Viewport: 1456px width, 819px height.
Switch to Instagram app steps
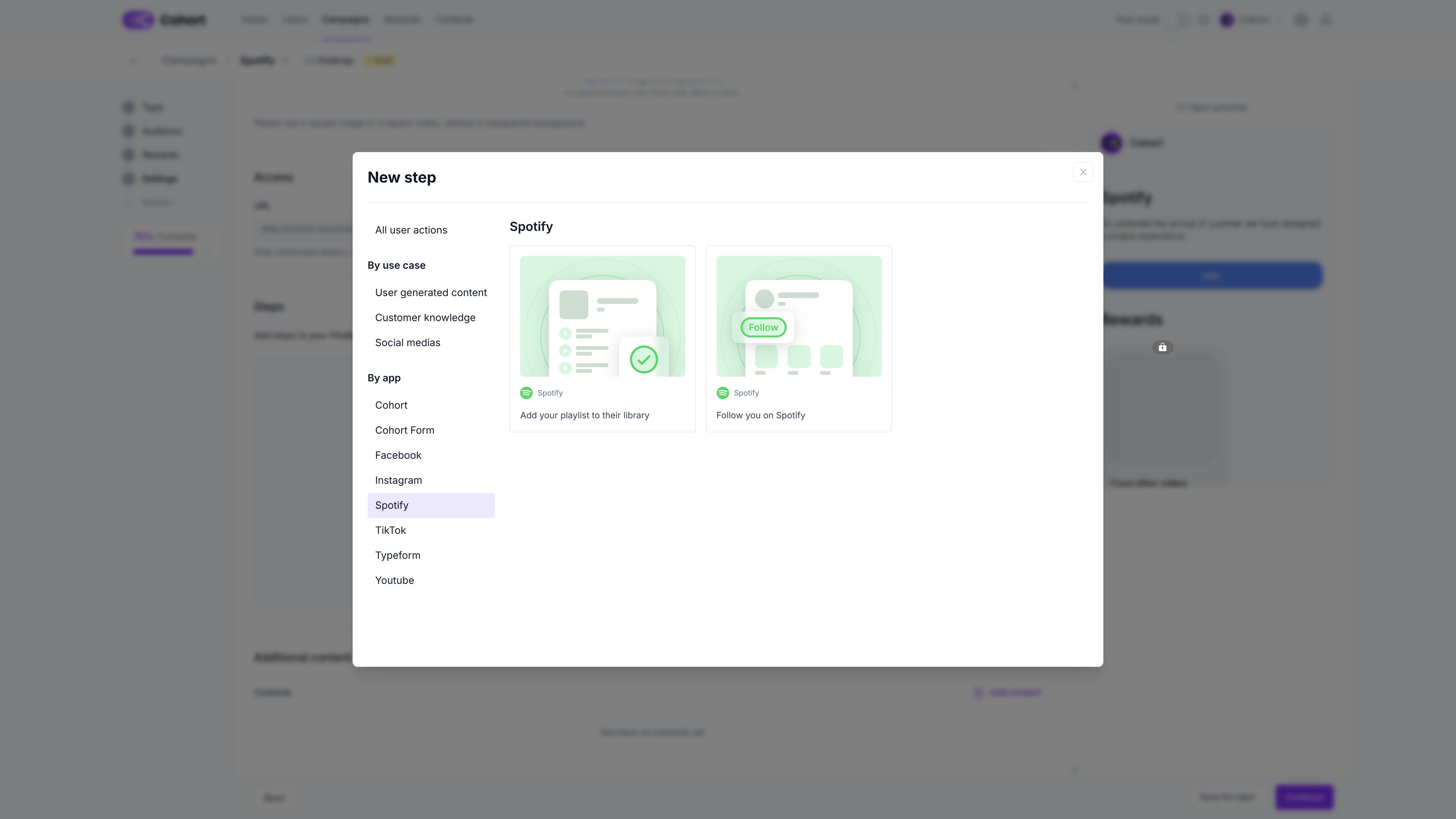point(398,480)
